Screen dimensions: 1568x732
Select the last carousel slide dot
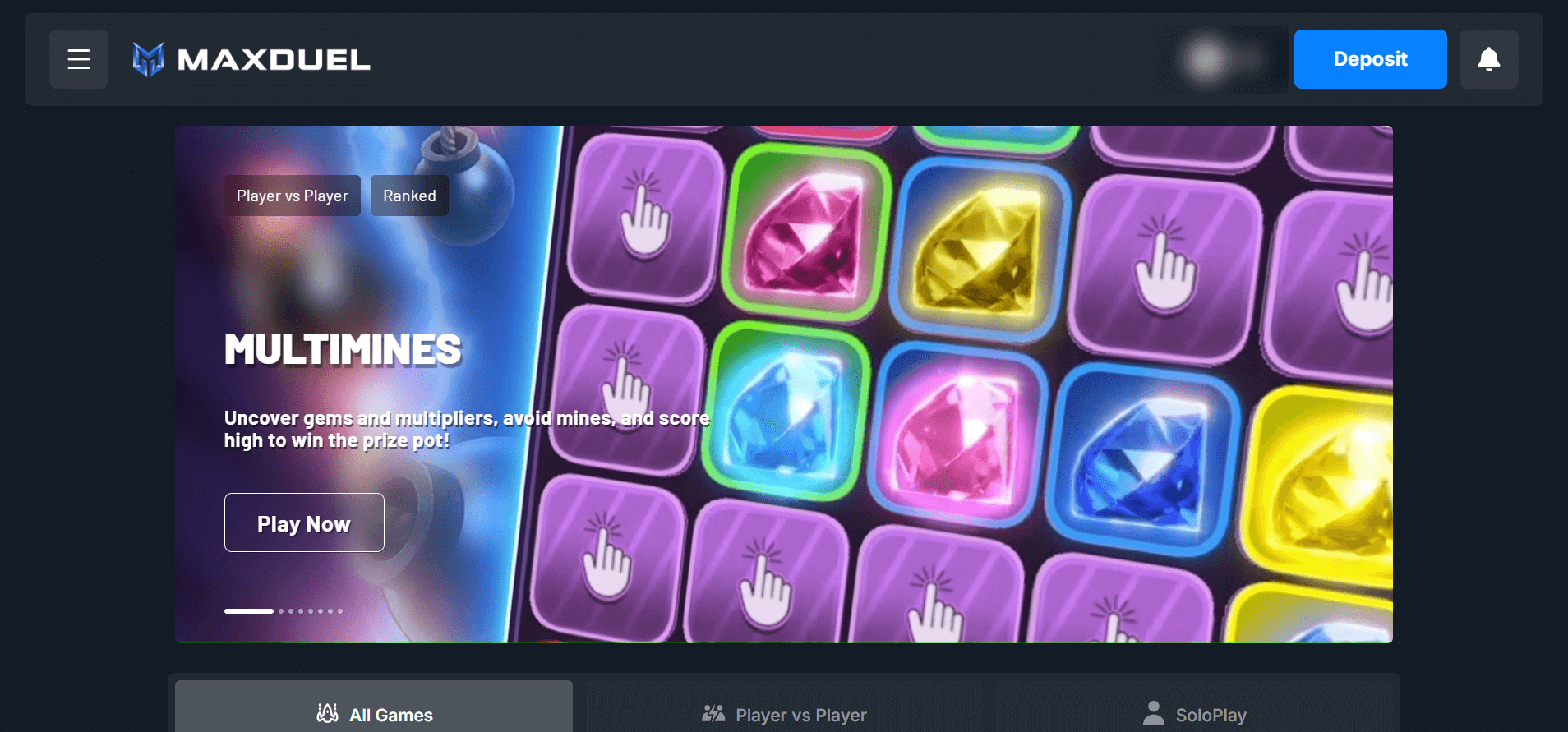[340, 611]
